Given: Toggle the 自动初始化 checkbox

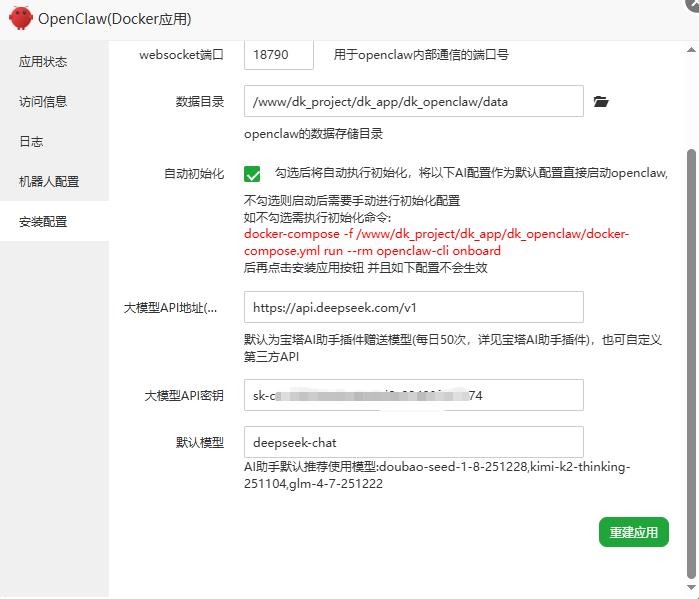Looking at the screenshot, I should click(x=252, y=174).
